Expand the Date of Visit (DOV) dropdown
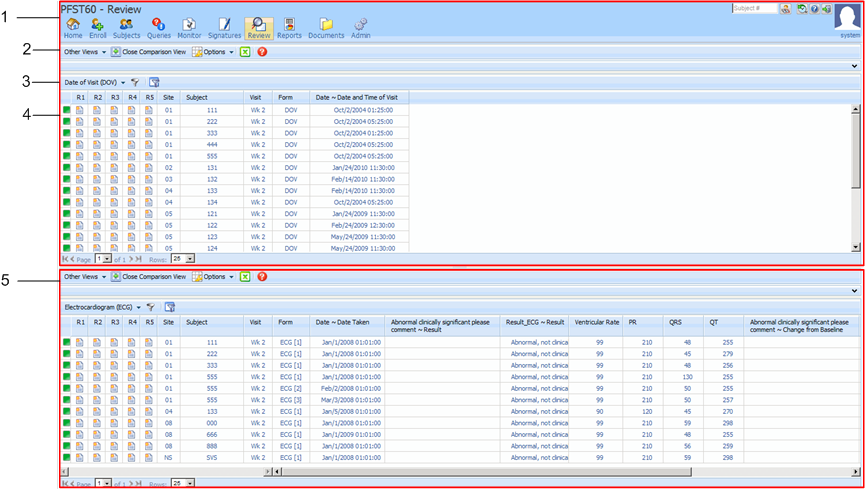865x490 pixels. coord(123,82)
